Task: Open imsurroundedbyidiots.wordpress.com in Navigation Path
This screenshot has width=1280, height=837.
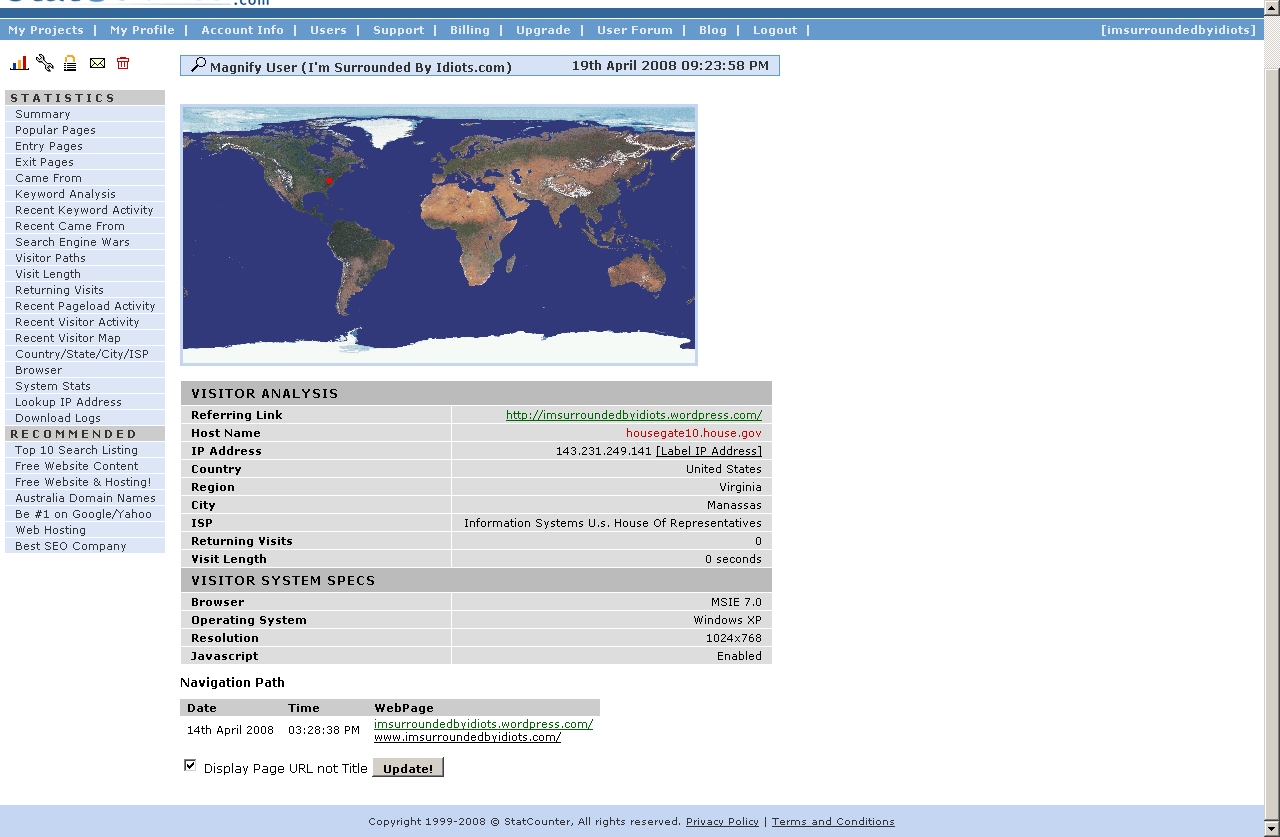Action: tap(483, 724)
